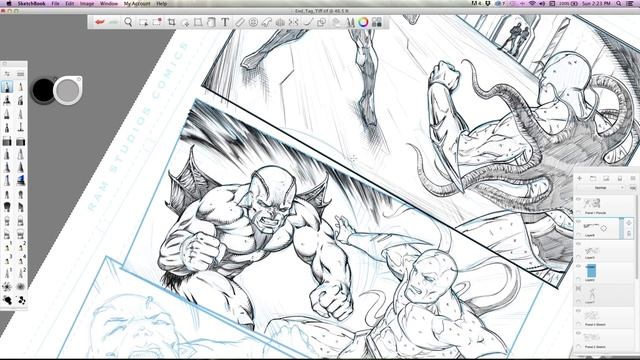Image resolution: width=640 pixels, height=360 pixels.
Task: Toggle lock circle on Layer3
Action: click(578, 279)
